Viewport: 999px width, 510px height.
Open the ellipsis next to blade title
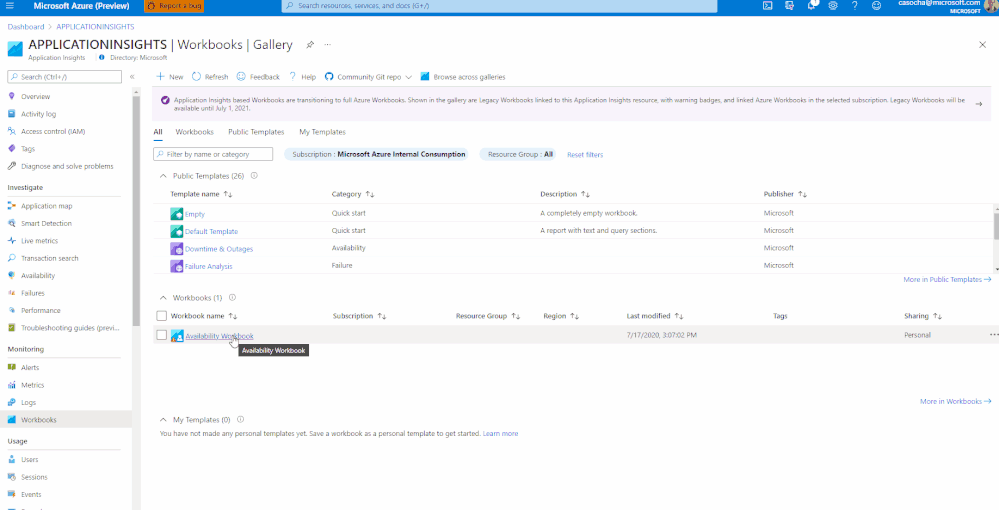[x=327, y=45]
